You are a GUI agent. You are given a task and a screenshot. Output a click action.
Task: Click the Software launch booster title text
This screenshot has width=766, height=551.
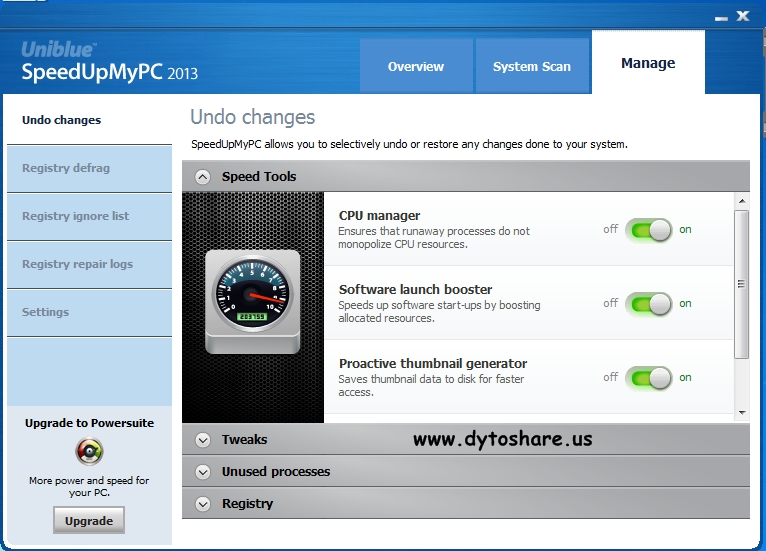coord(415,289)
